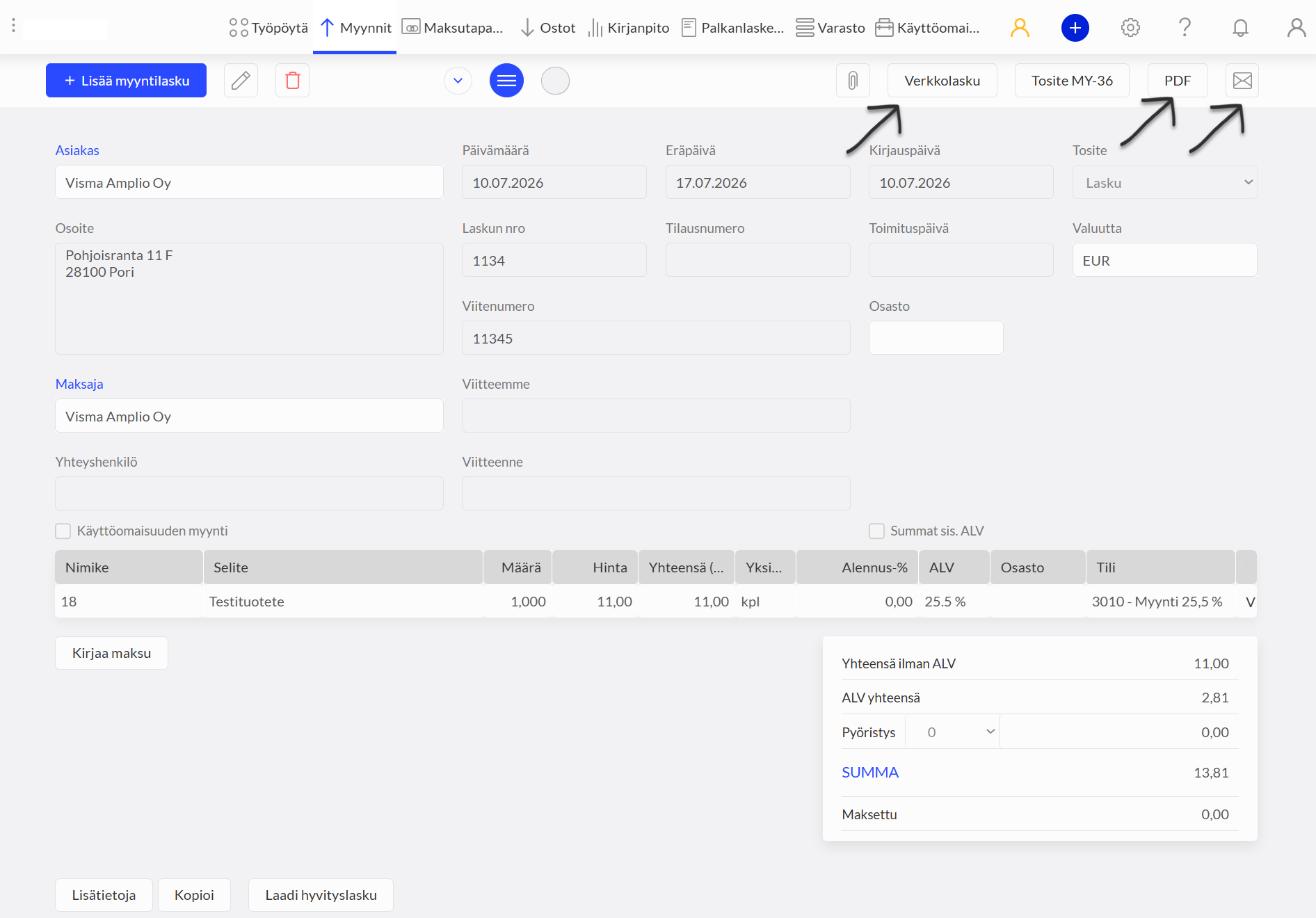1316x918 pixels.
Task: Click the Asiakas field with Visma Amplio Oy
Action: (249, 182)
